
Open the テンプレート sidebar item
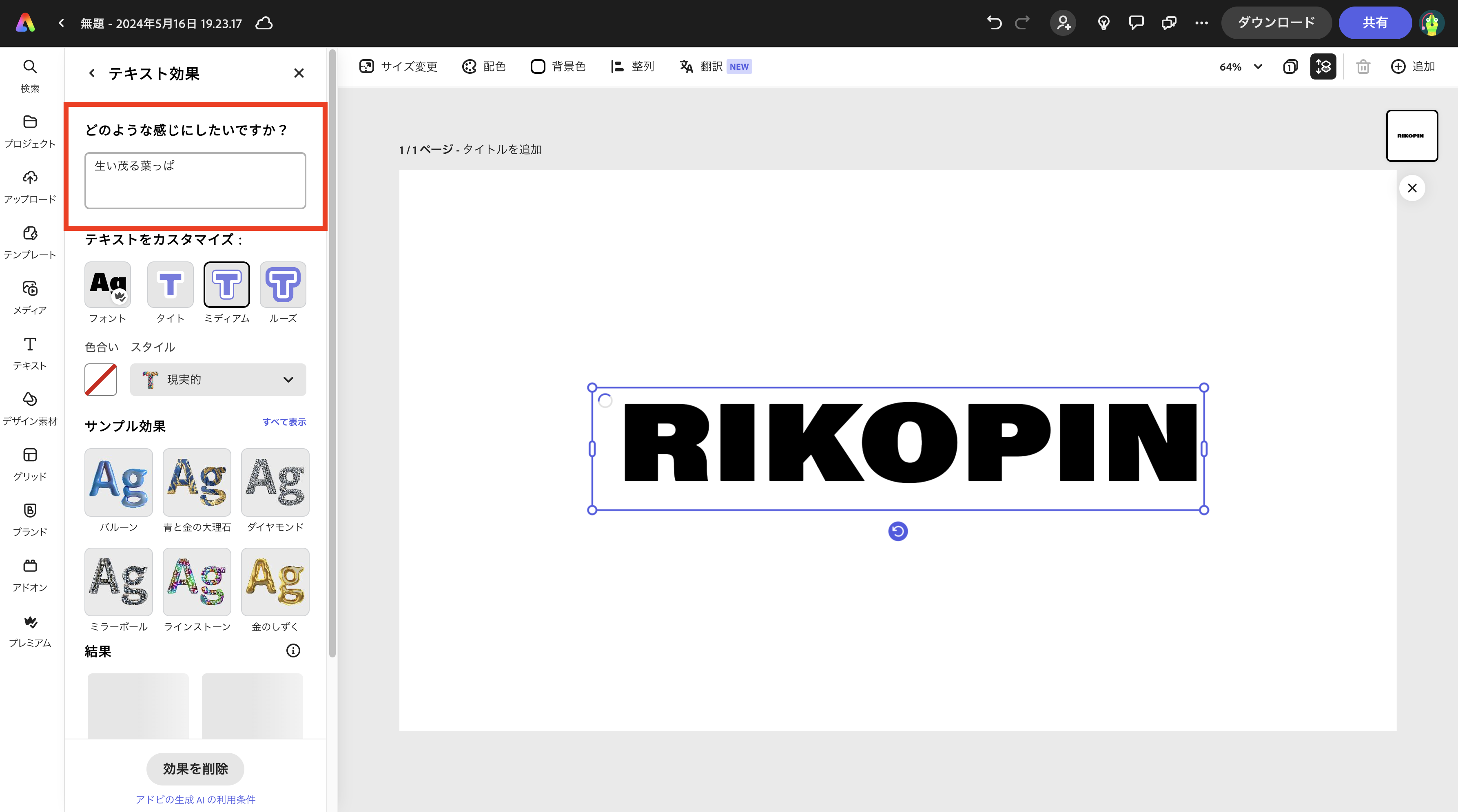[x=30, y=242]
